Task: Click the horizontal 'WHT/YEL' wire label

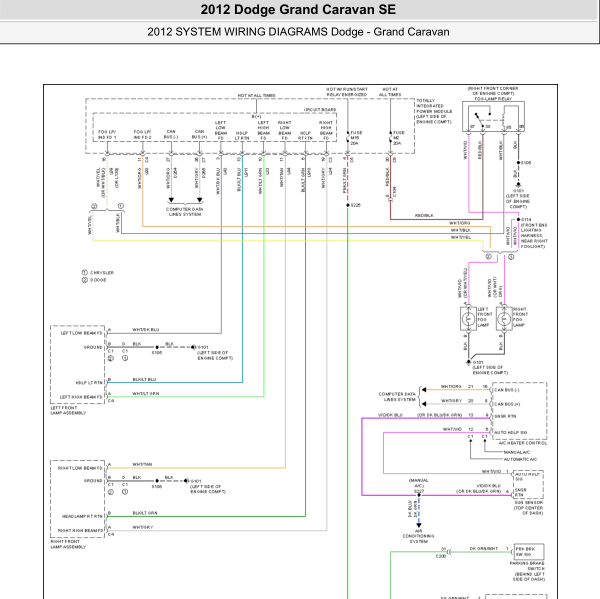Action: (461, 237)
